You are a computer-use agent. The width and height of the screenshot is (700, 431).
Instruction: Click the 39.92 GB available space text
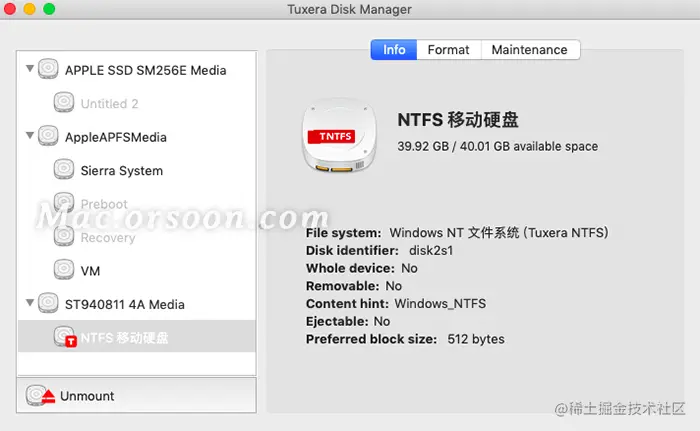[x=497, y=146]
